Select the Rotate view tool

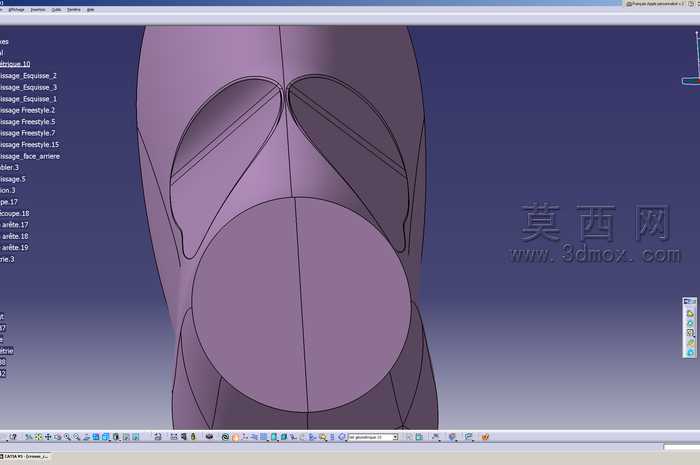pos(58,437)
